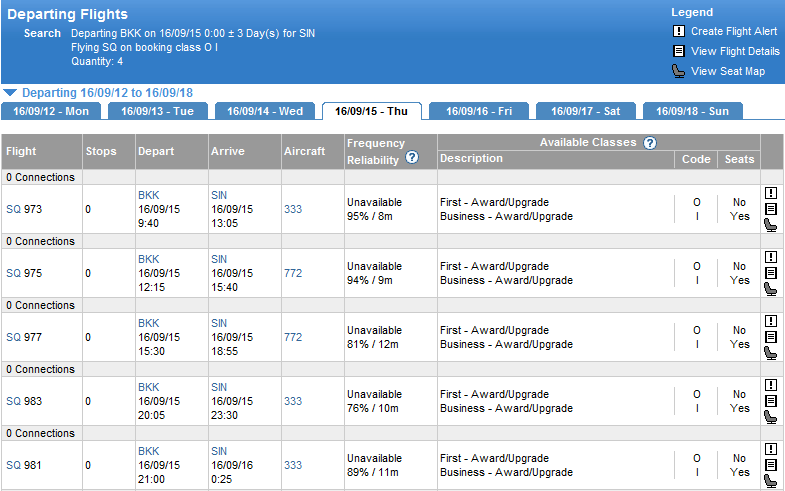
Task: Collapse the Departing date range section
Action: [x=10, y=92]
